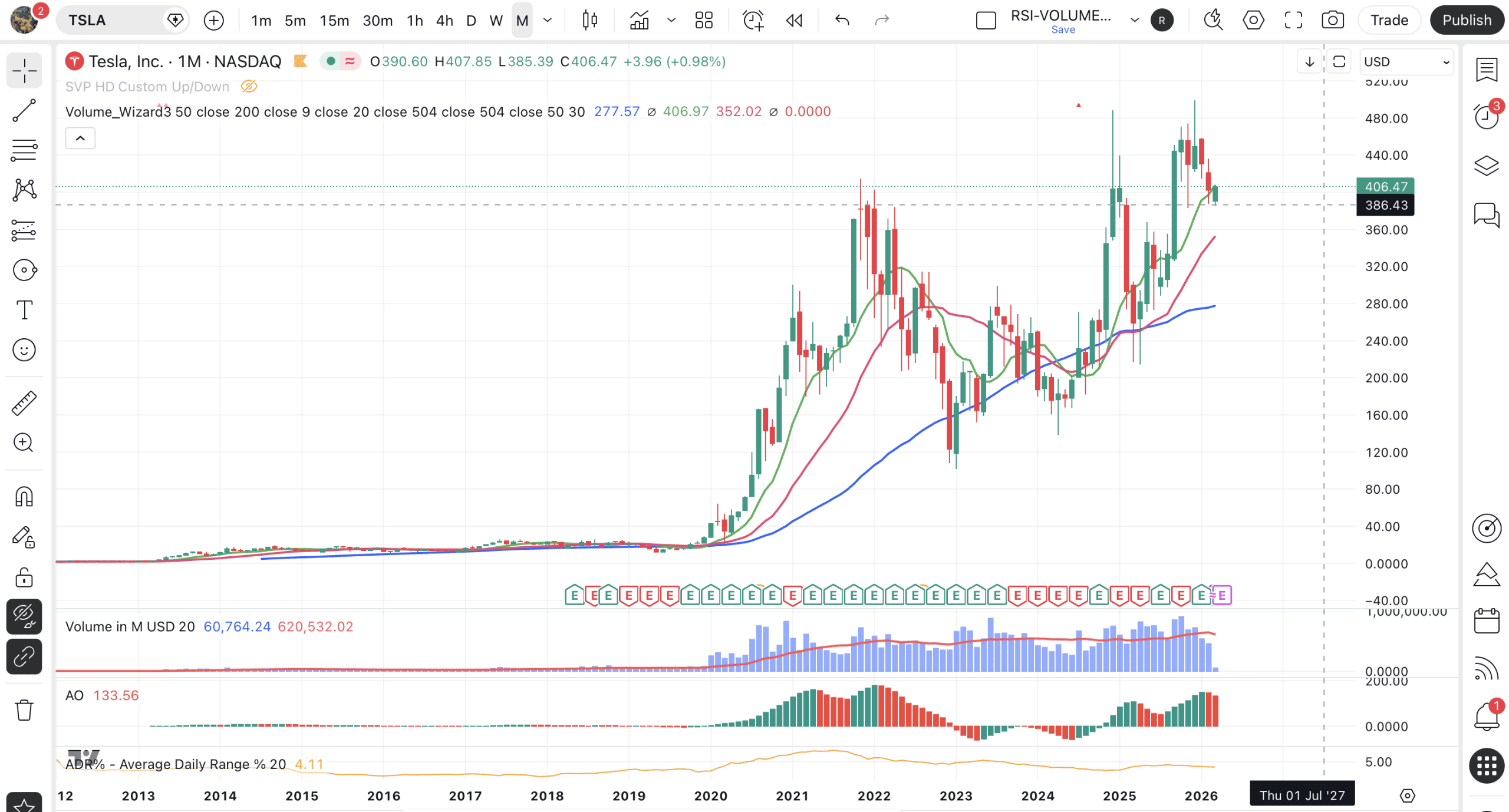Click the 406.47 current price label
Viewport: 1509px width, 812px height.
[1385, 187]
